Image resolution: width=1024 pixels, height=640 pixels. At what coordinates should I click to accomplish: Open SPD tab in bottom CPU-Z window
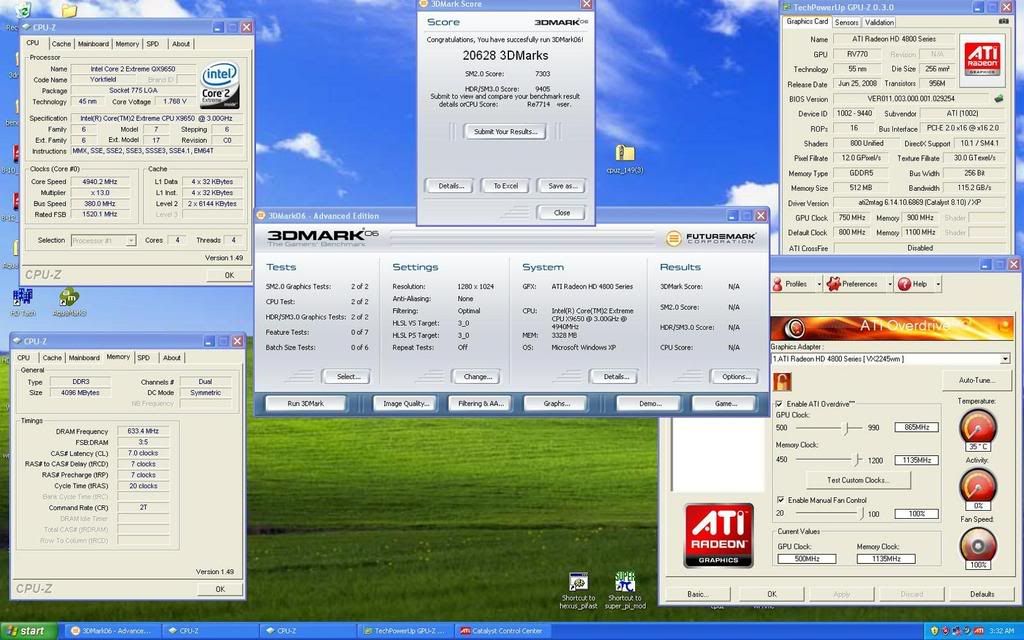pyautogui.click(x=144, y=358)
